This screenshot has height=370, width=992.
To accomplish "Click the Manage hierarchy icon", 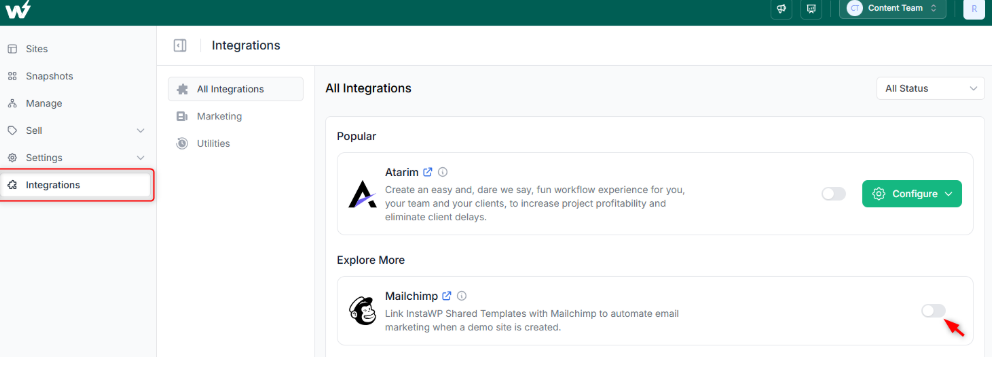I will pos(12,103).
